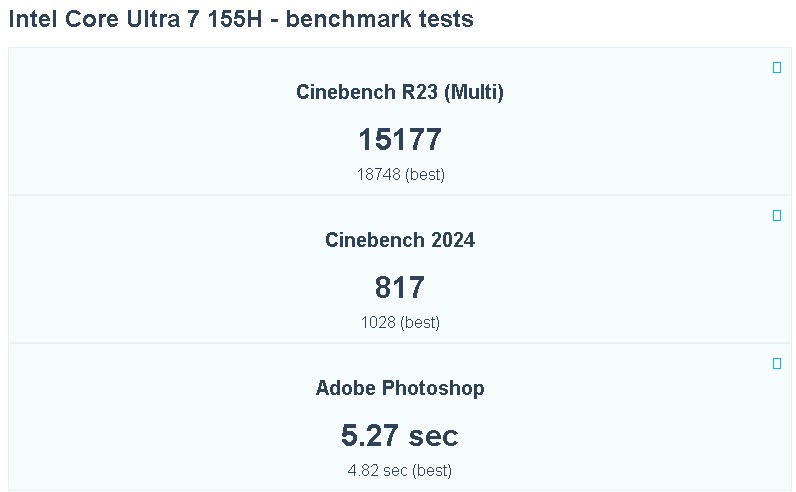Click the corner icon on Cinebench 2024 card
Image resolution: width=796 pixels, height=492 pixels.
coord(777,216)
